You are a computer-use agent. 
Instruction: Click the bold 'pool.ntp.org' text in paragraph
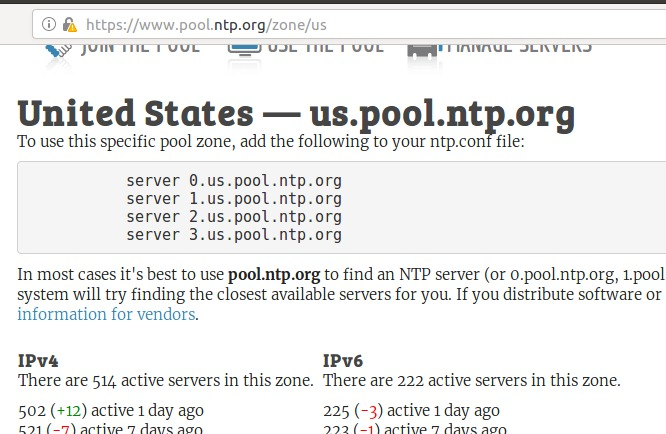(274, 275)
